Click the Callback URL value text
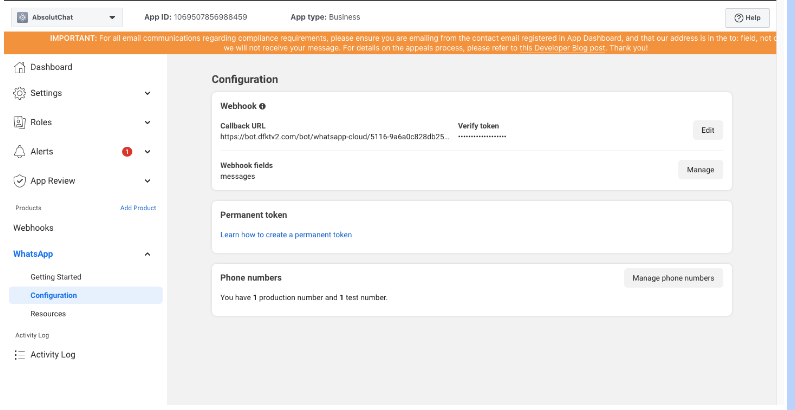Image resolution: width=795 pixels, height=410 pixels. [335, 137]
